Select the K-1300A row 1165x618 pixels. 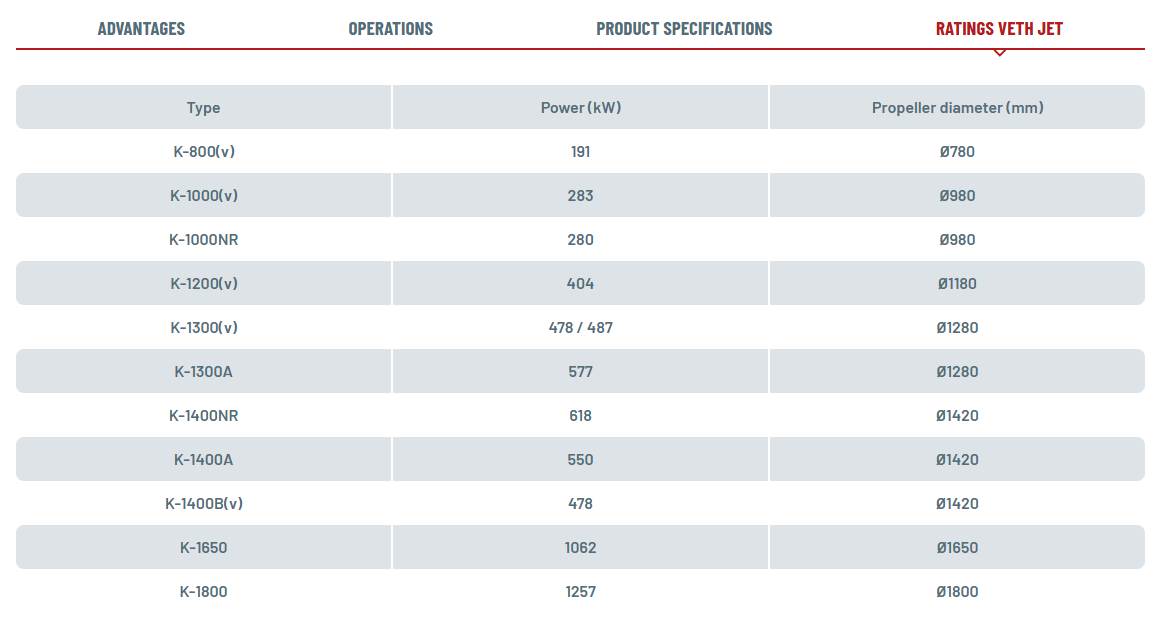coord(202,371)
